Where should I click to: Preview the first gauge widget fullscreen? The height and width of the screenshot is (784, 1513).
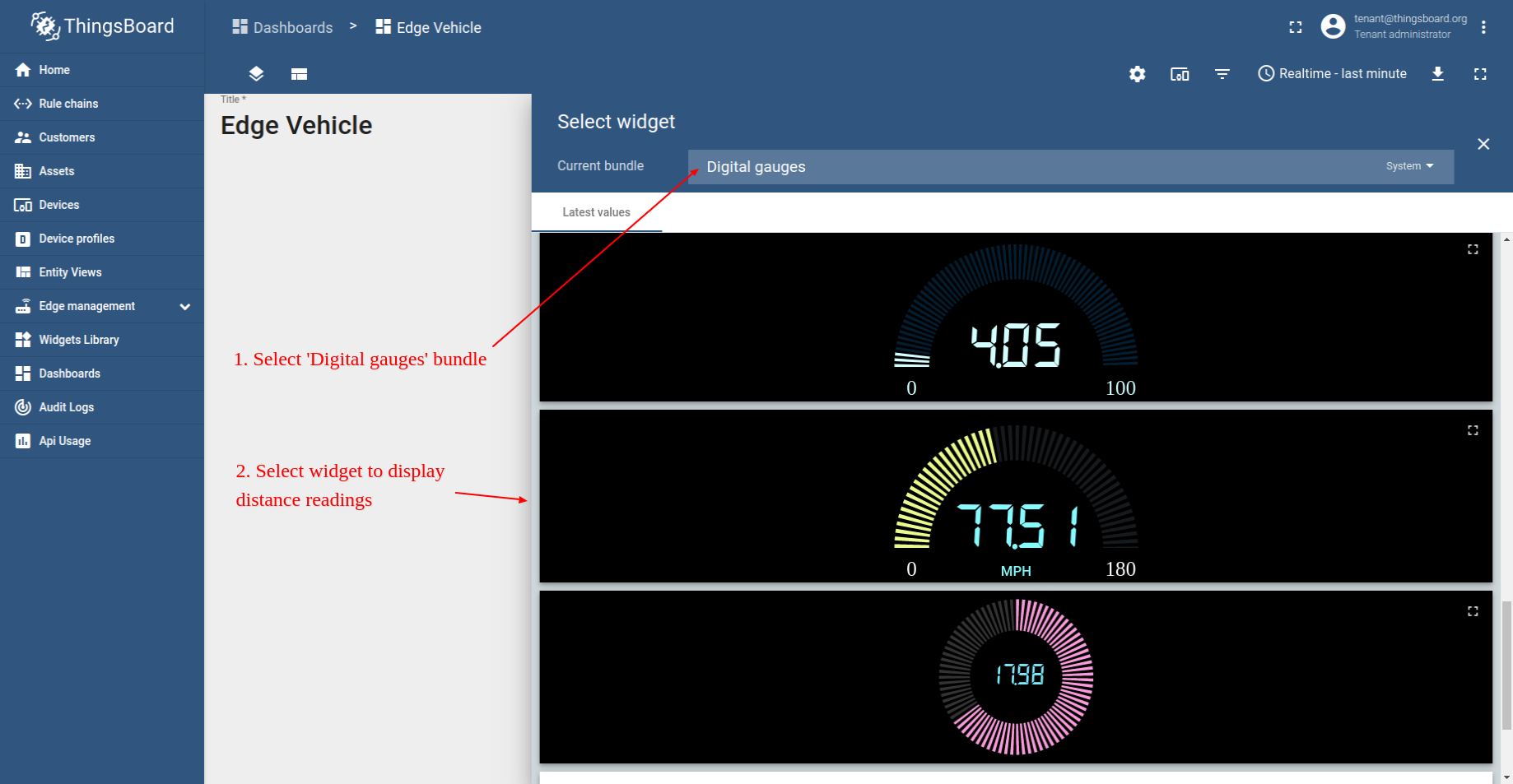coord(1473,249)
